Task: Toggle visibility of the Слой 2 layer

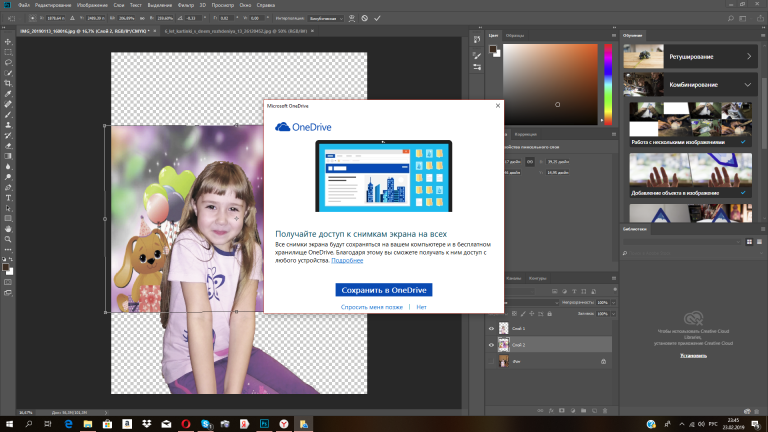Action: [491, 345]
